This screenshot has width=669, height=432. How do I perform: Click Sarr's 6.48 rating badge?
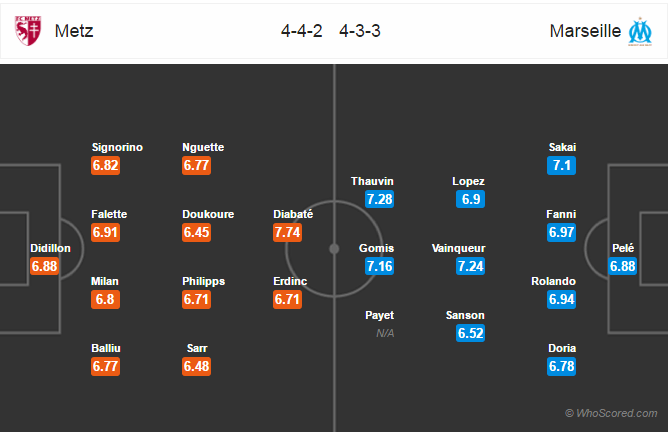click(x=196, y=366)
